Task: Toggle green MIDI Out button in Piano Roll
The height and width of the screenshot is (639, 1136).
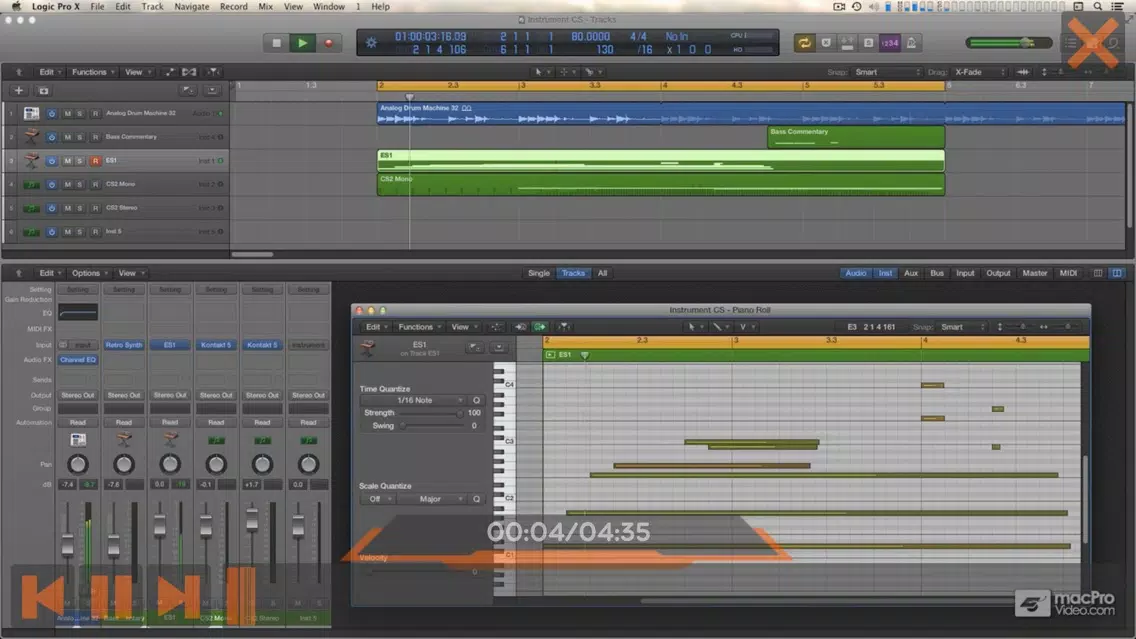Action: [540, 327]
